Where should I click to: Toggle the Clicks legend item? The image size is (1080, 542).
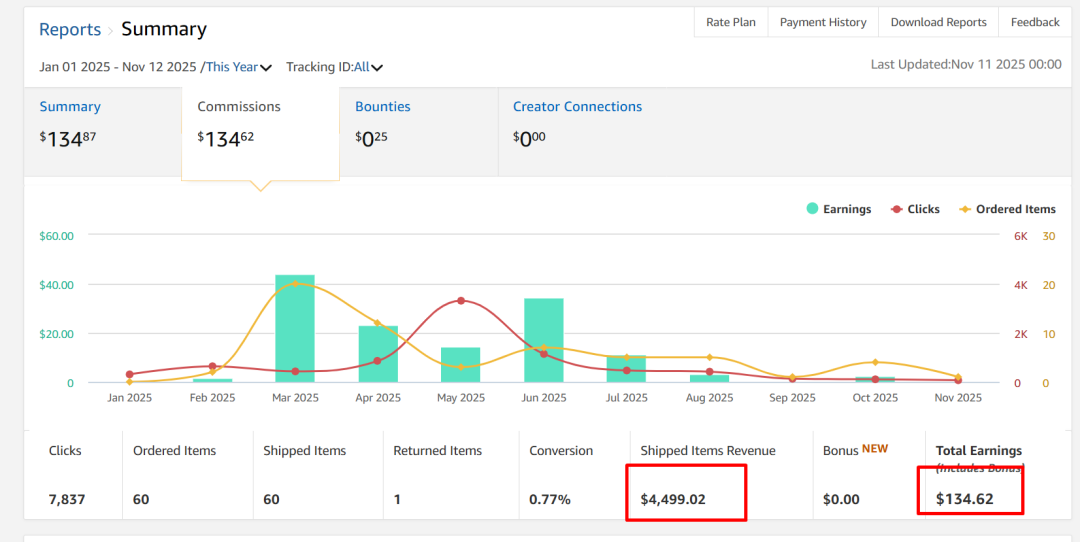coord(915,209)
